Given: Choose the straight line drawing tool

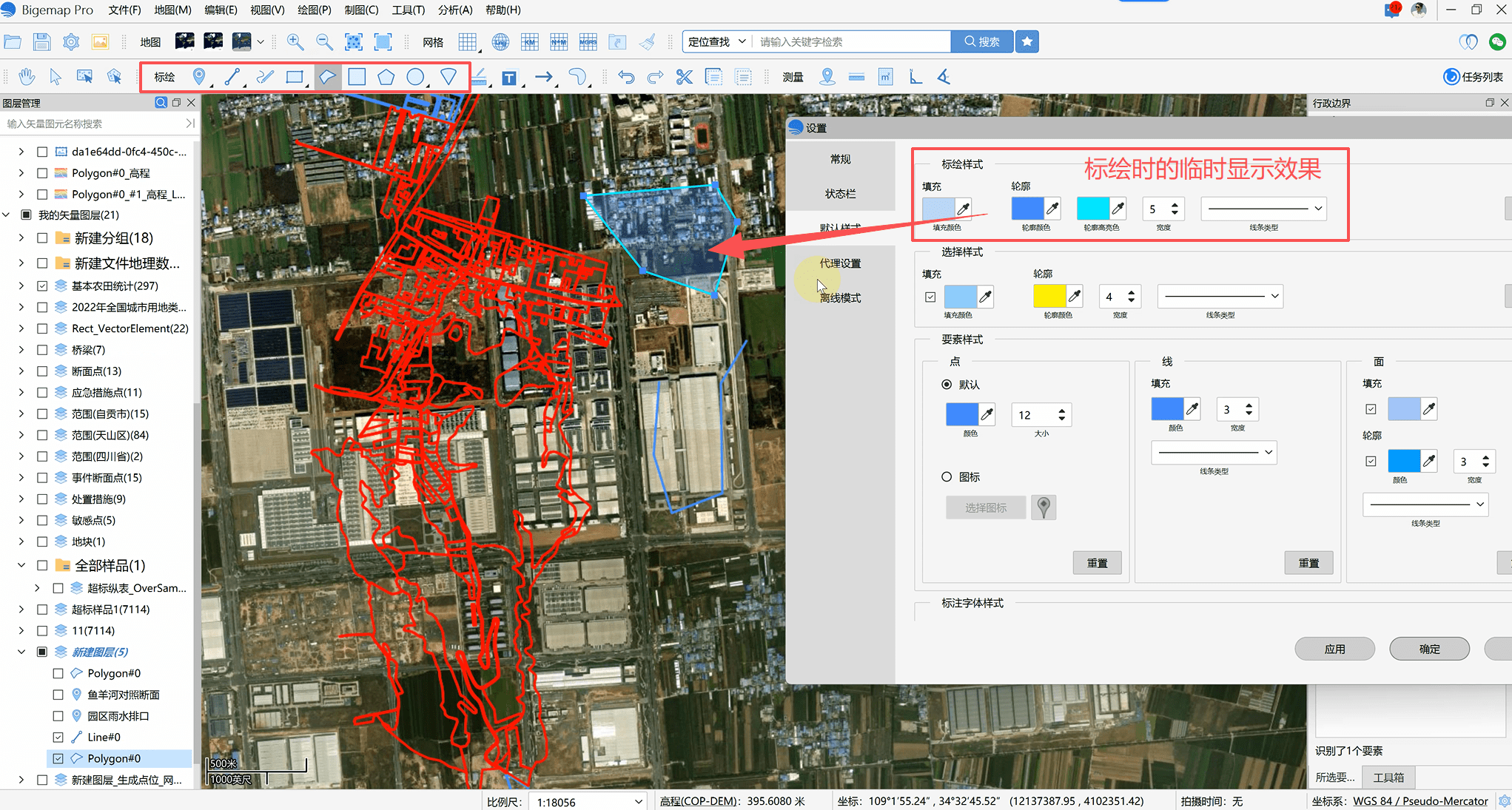Looking at the screenshot, I should coord(232,77).
